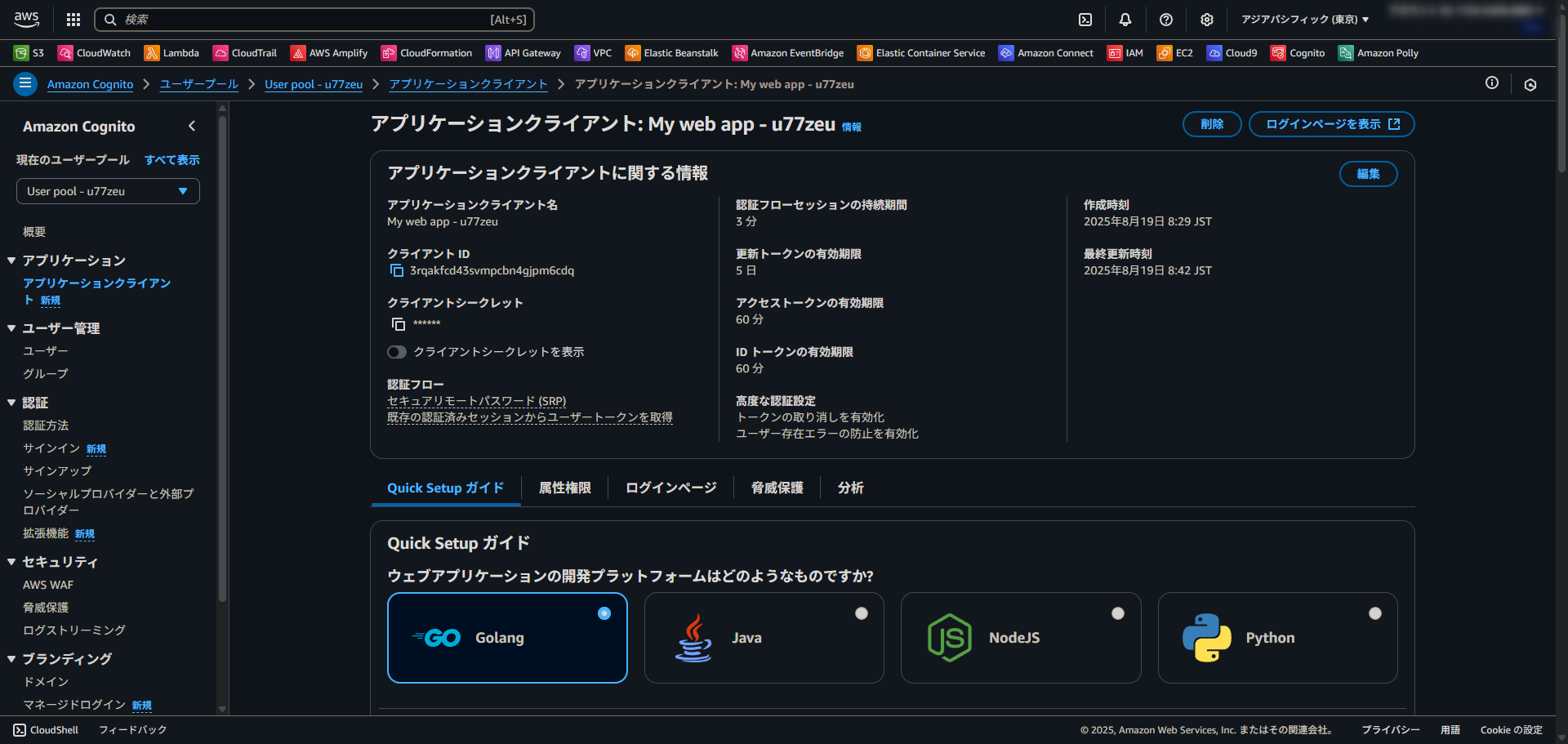Open フィードバック in the footer
The width and height of the screenshot is (1568, 744).
(x=133, y=730)
